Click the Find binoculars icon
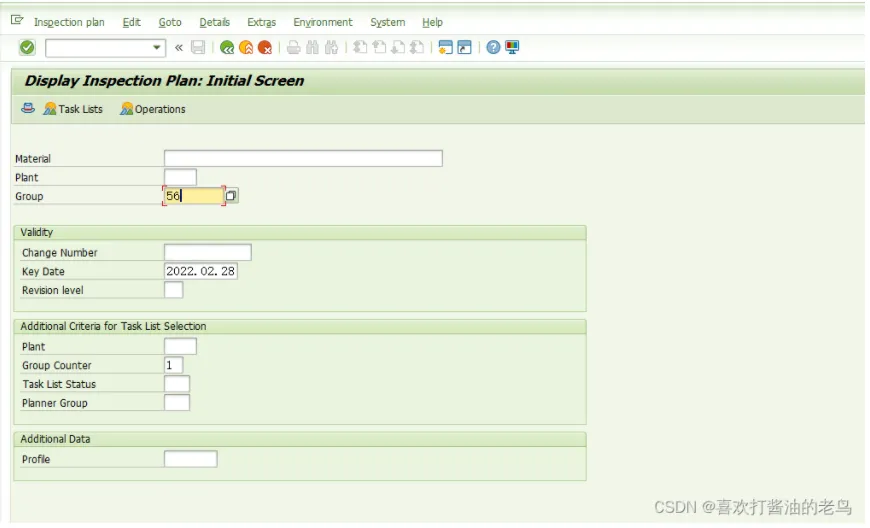The image size is (870, 528). (312, 48)
